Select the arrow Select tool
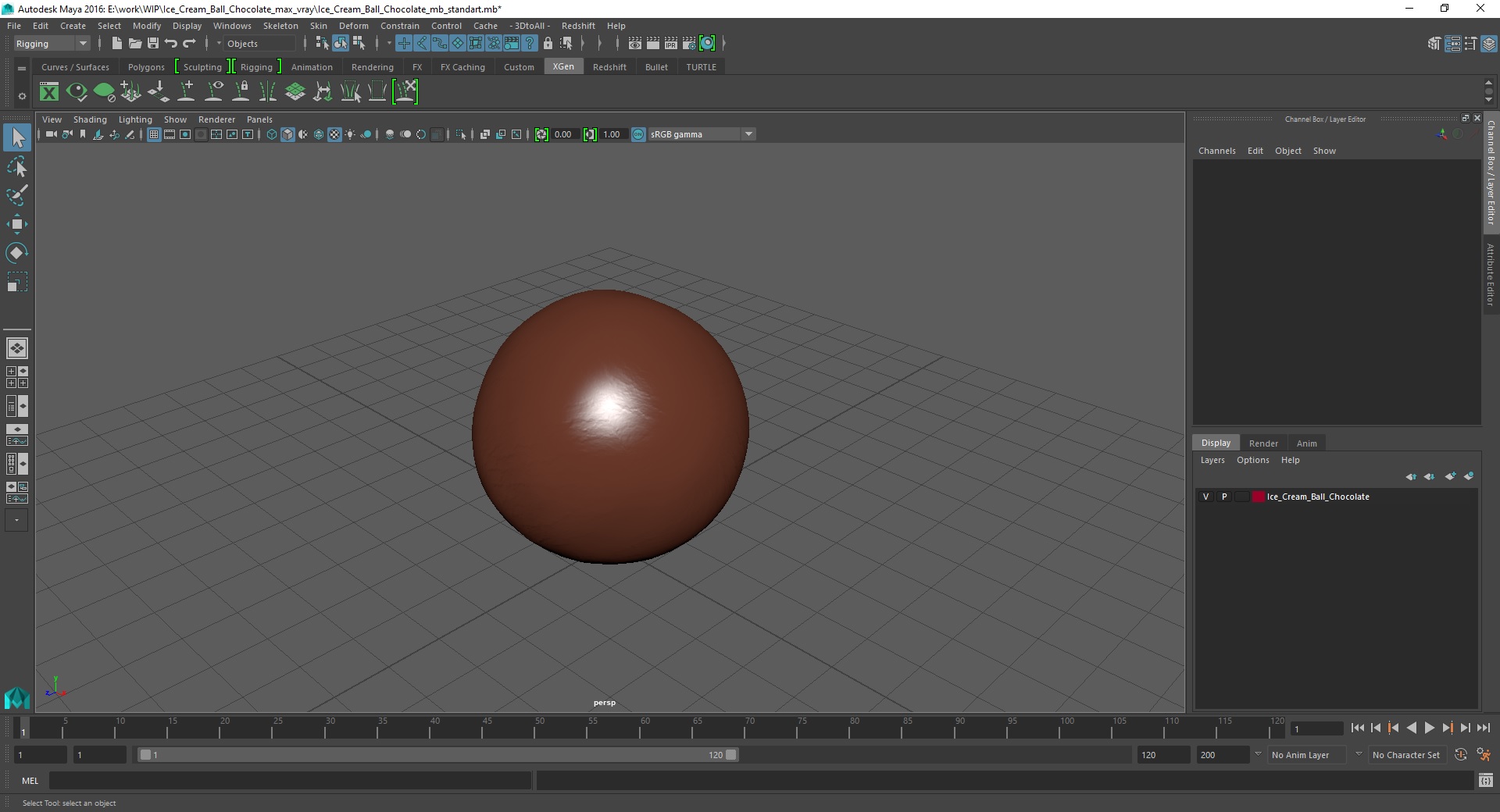This screenshot has width=1500, height=812. (17, 138)
